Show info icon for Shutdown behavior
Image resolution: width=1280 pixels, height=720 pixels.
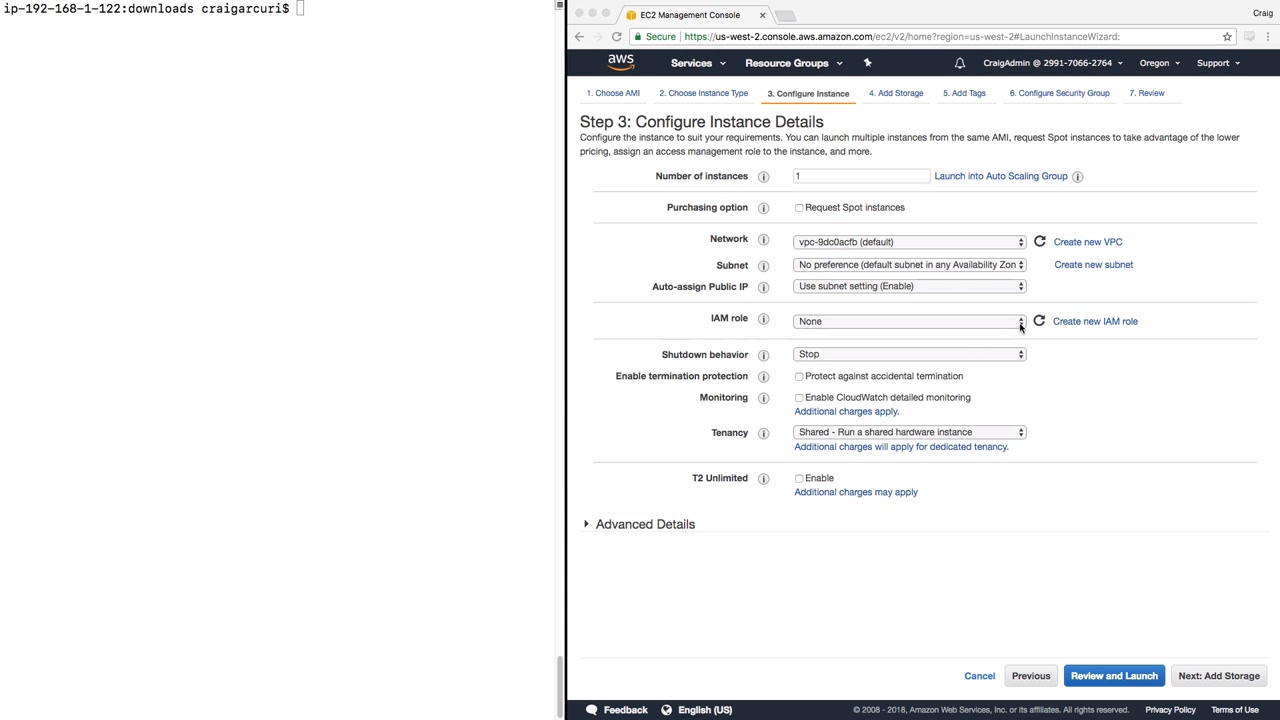pos(763,355)
